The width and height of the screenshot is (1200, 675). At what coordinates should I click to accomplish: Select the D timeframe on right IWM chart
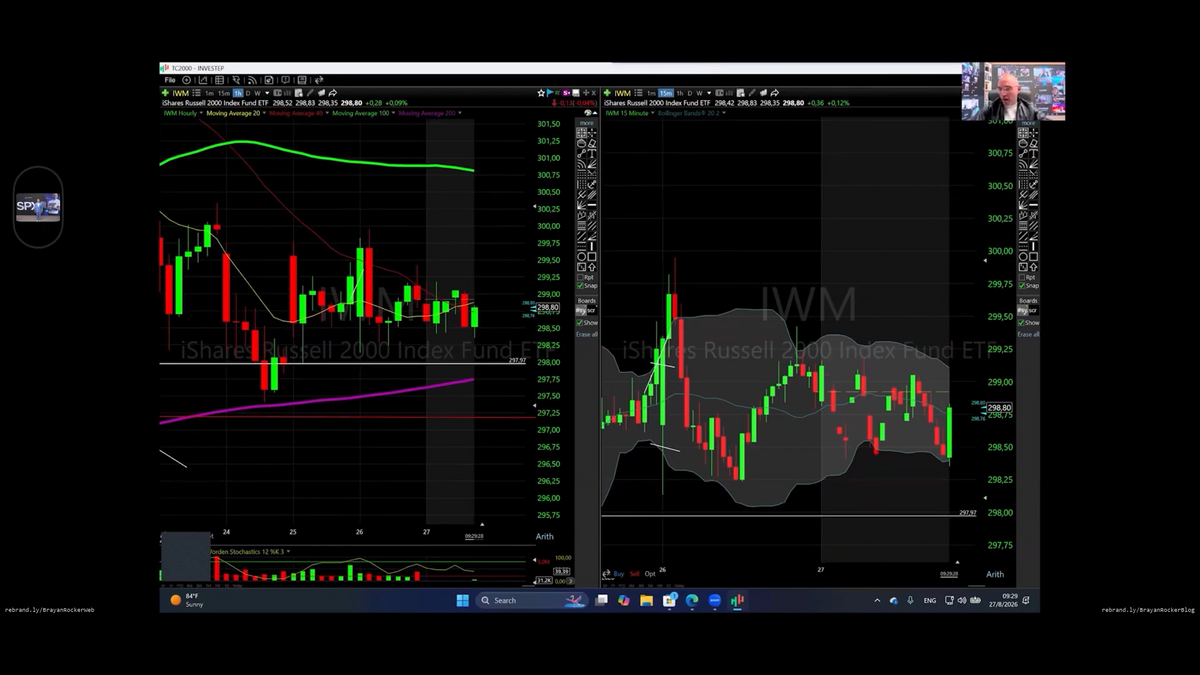(689, 93)
